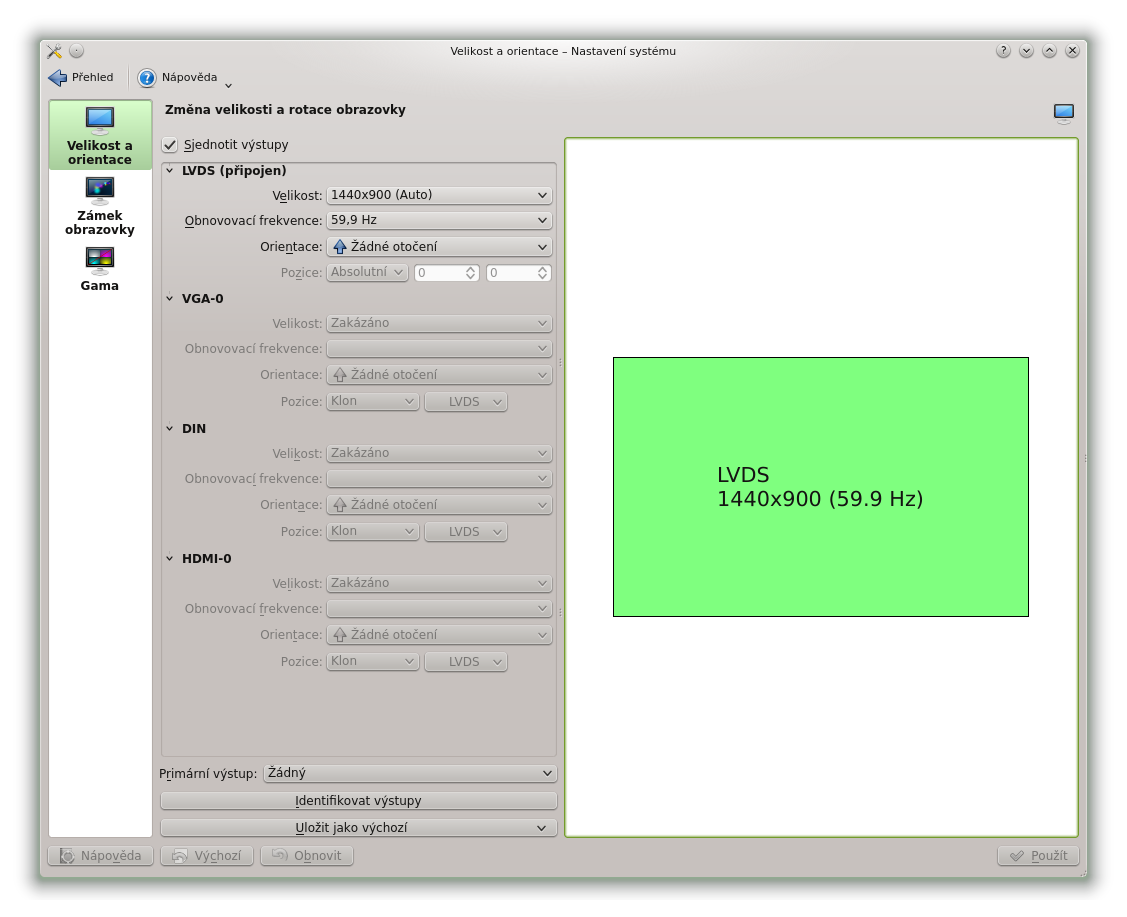Uncheck the Sjednotit výstupy checkbox

tap(170, 145)
